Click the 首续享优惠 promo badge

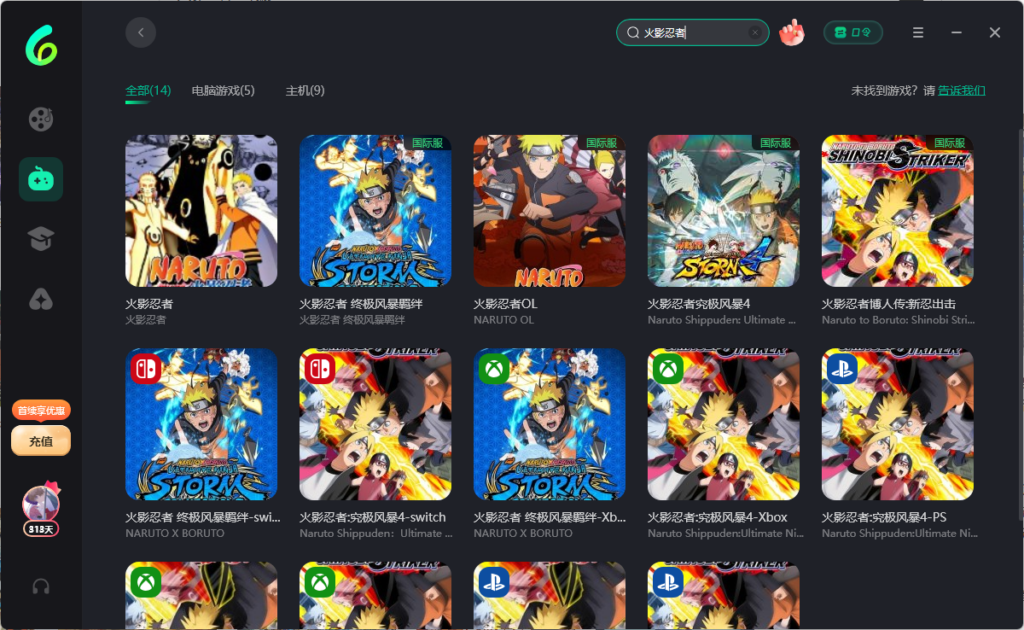coord(40,411)
